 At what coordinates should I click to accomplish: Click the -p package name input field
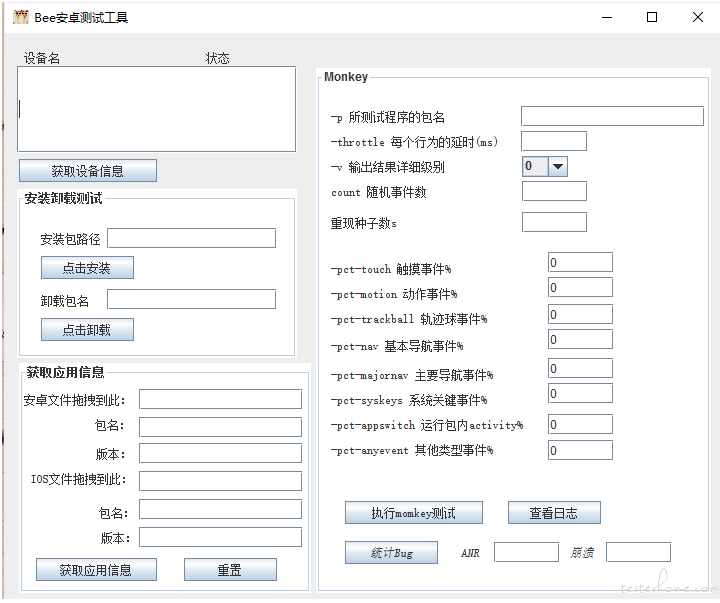[612, 116]
